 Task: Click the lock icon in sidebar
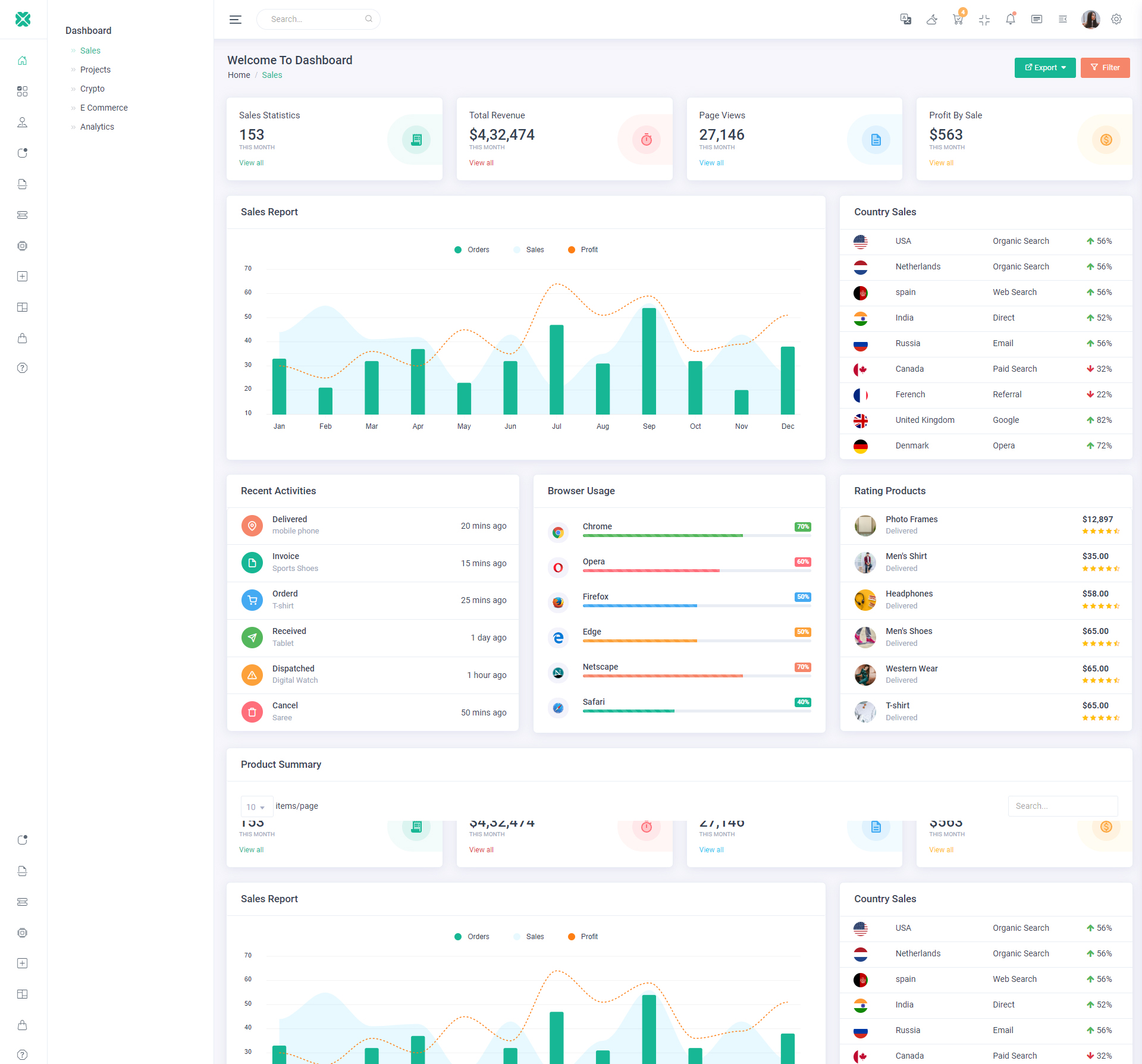(23, 338)
